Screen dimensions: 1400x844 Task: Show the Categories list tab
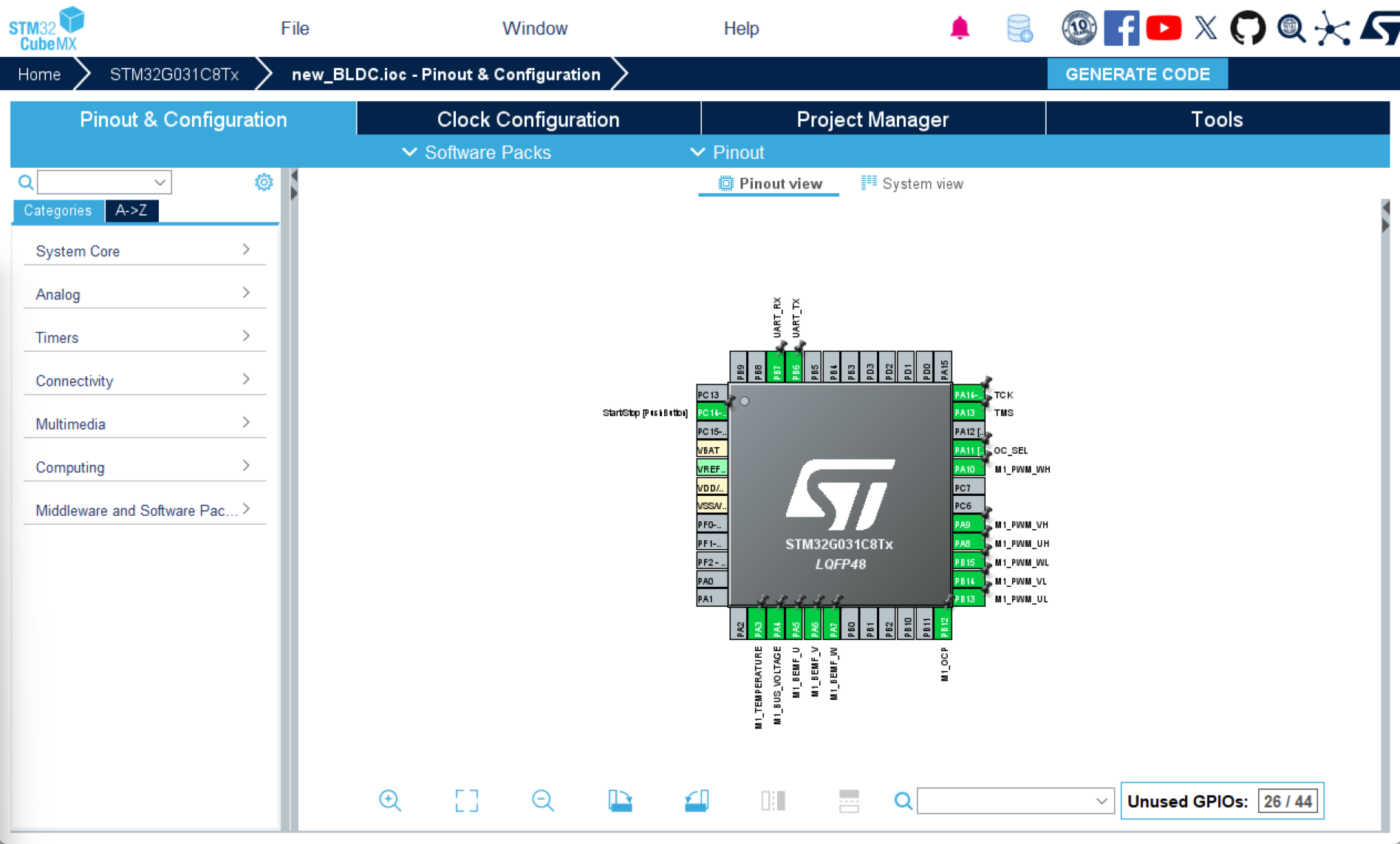click(58, 211)
